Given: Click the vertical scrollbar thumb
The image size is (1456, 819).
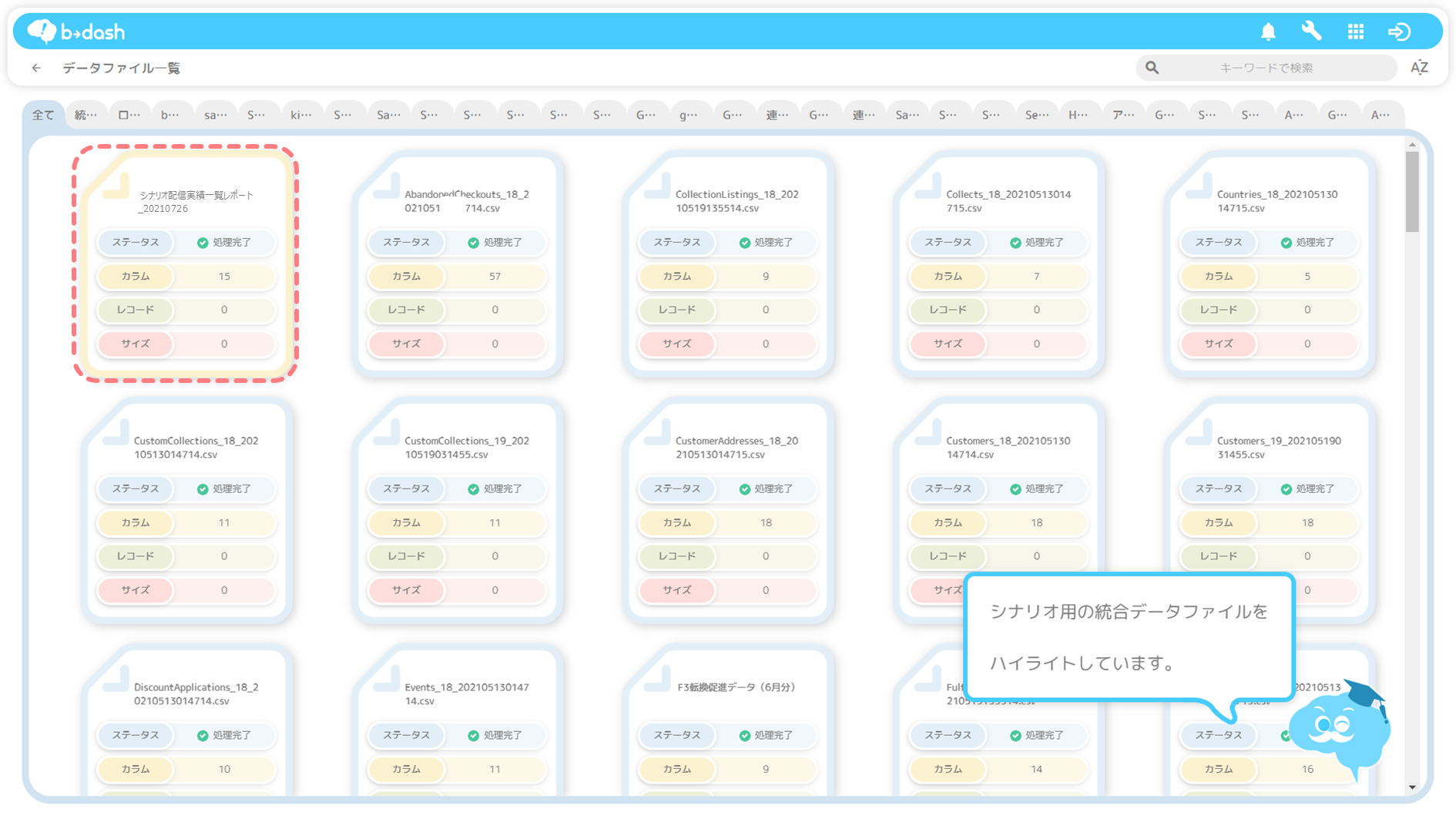Looking at the screenshot, I should [1412, 191].
